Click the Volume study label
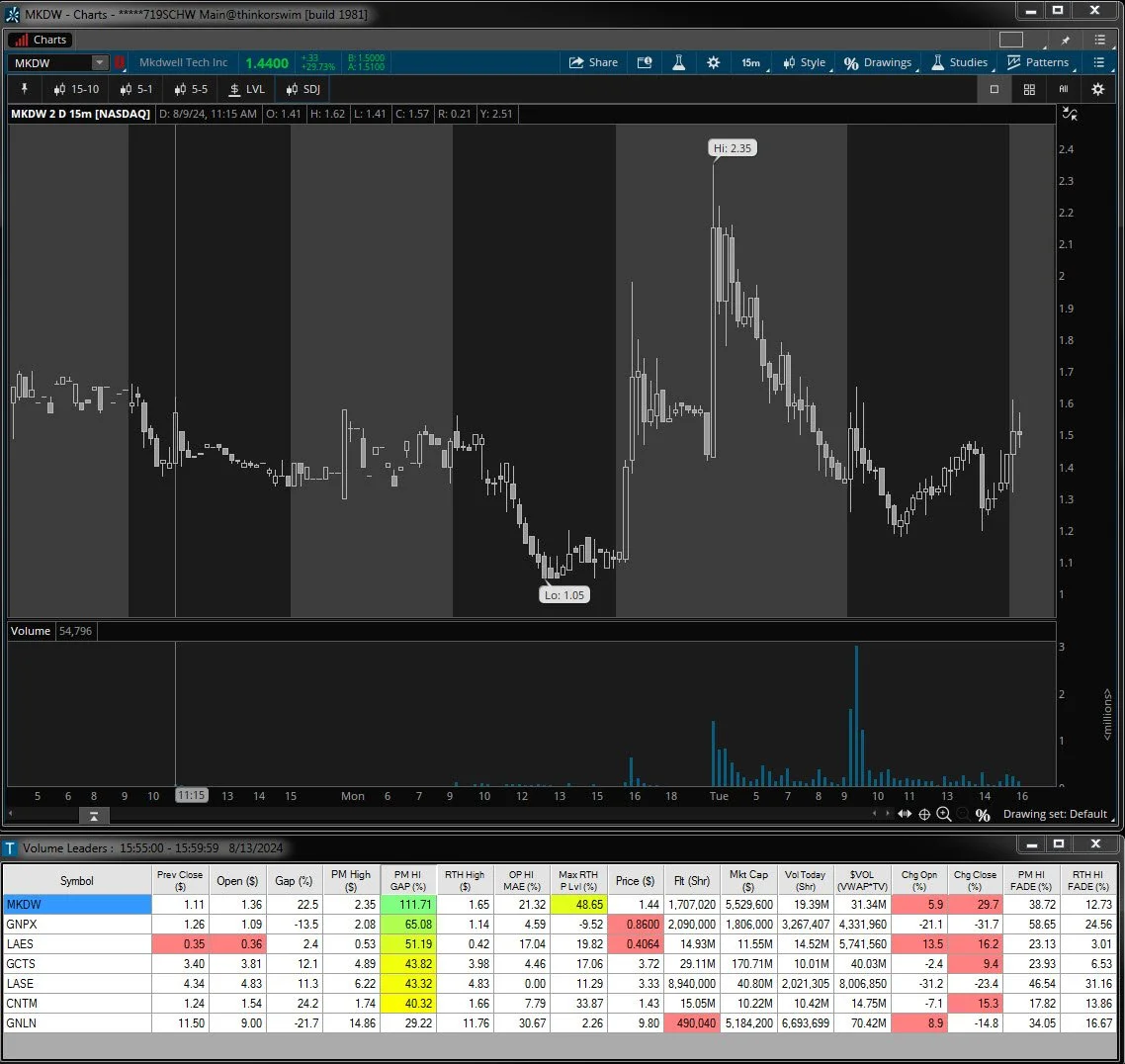The width and height of the screenshot is (1125, 1064). pos(30,631)
